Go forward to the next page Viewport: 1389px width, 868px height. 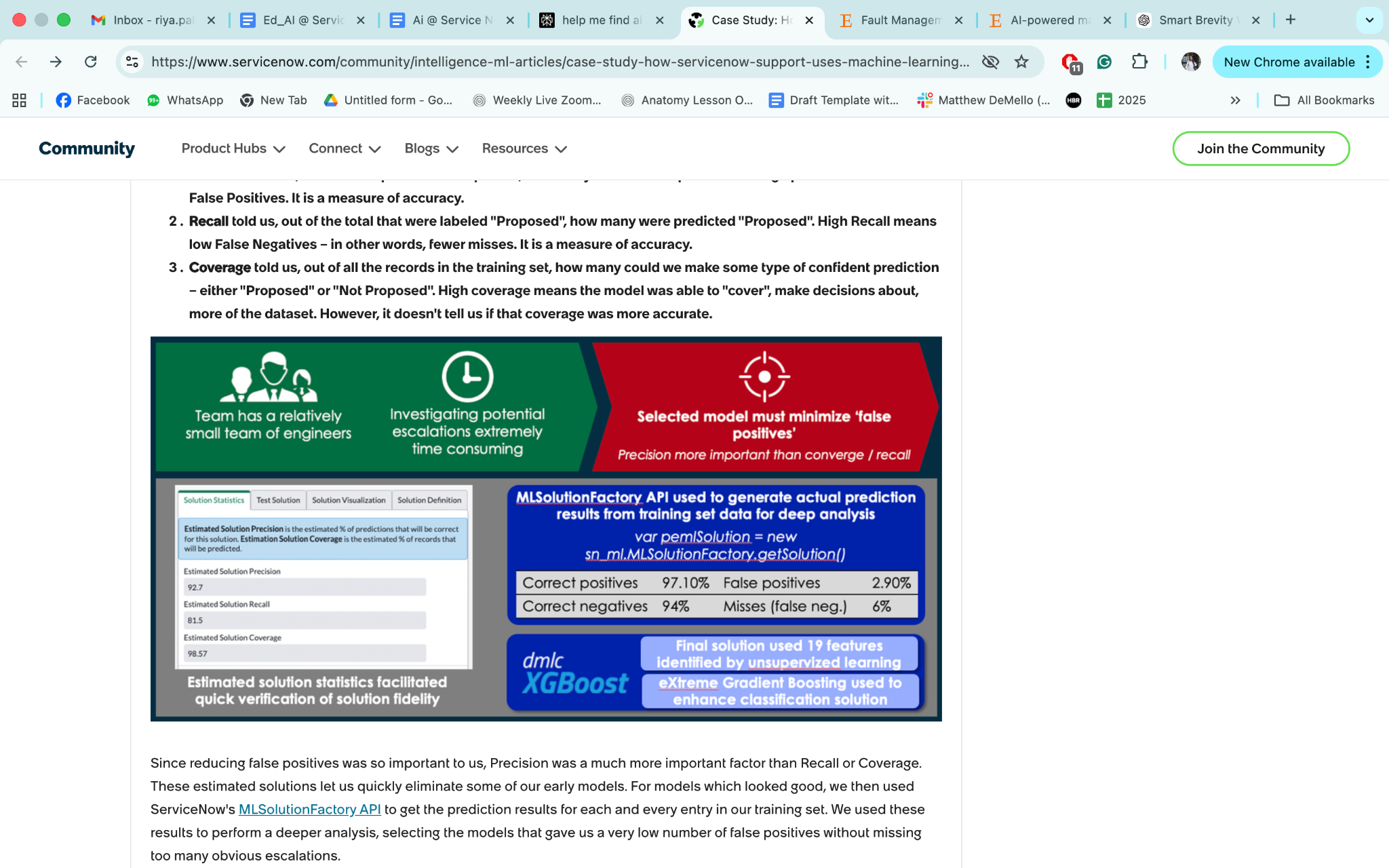point(56,62)
